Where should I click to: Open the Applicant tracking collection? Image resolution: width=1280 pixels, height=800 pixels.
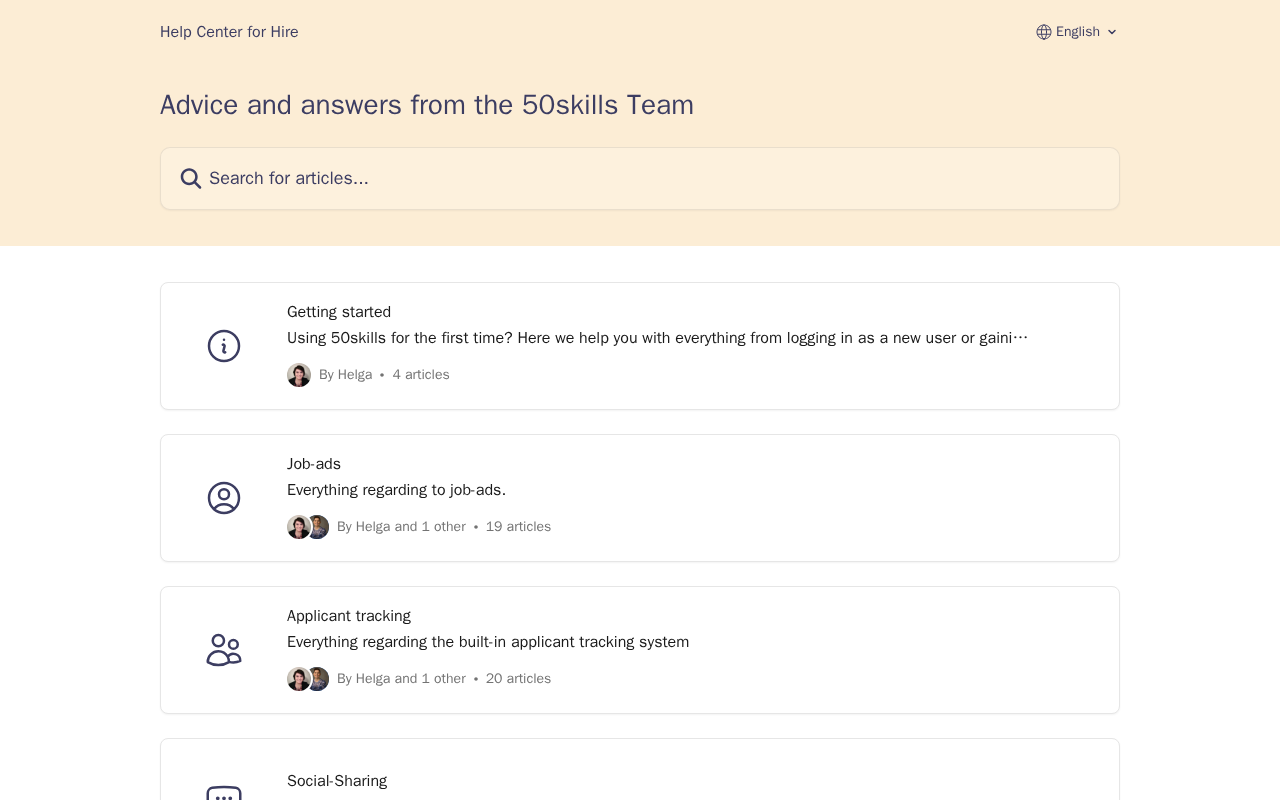(349, 616)
